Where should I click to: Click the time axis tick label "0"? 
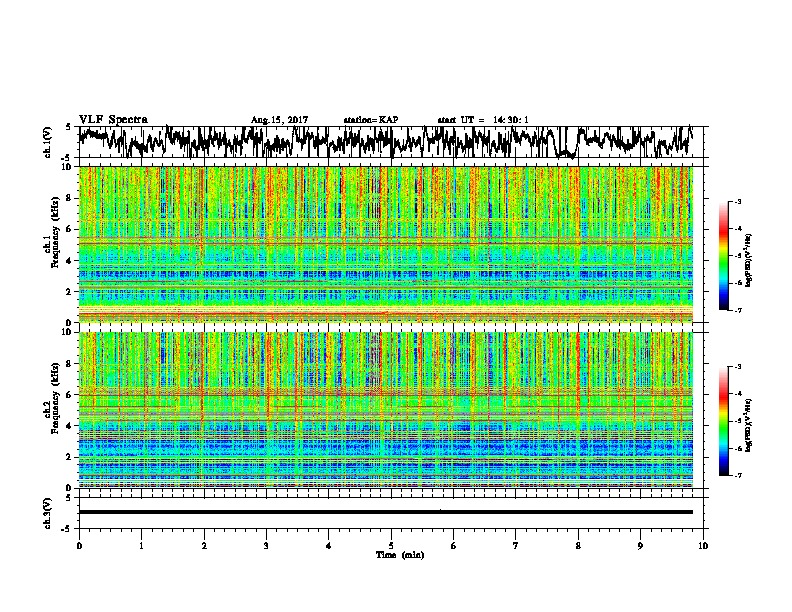click(x=79, y=546)
